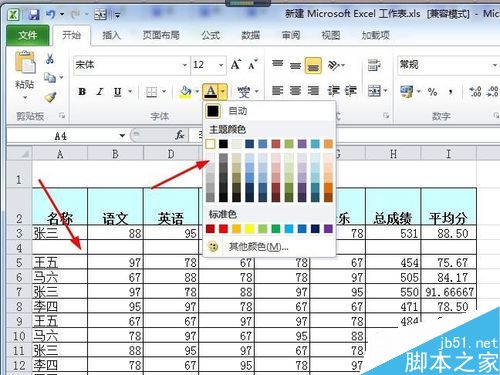The image size is (500, 375).
Task: Toggle Bold formatting
Action: (82, 91)
